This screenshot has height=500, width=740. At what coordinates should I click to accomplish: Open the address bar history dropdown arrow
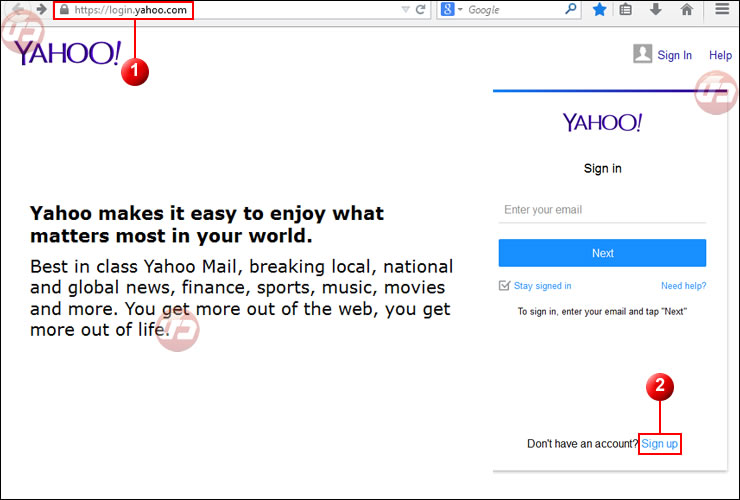click(x=405, y=9)
